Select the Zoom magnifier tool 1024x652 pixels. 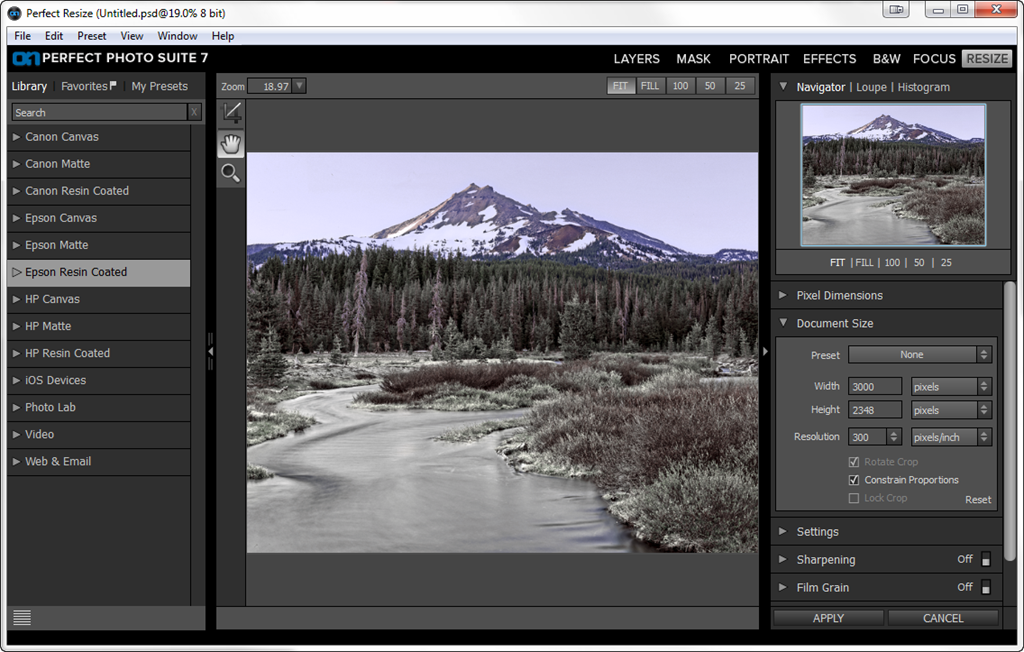[231, 173]
